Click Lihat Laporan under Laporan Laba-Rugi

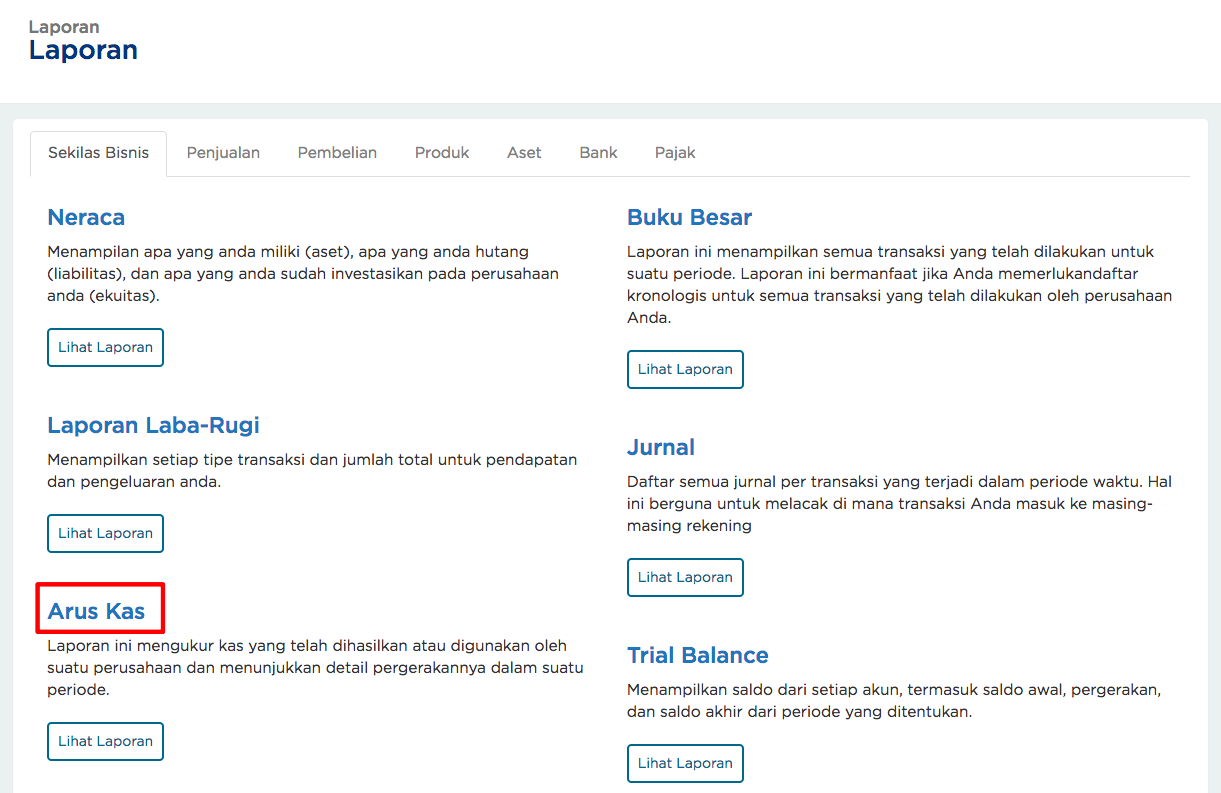point(105,533)
